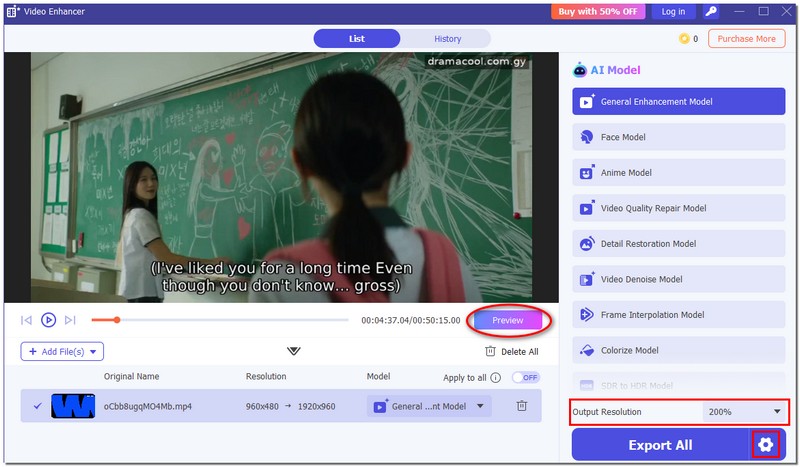Switch to the History tab
Image resolution: width=800 pixels, height=467 pixels.
[447, 39]
